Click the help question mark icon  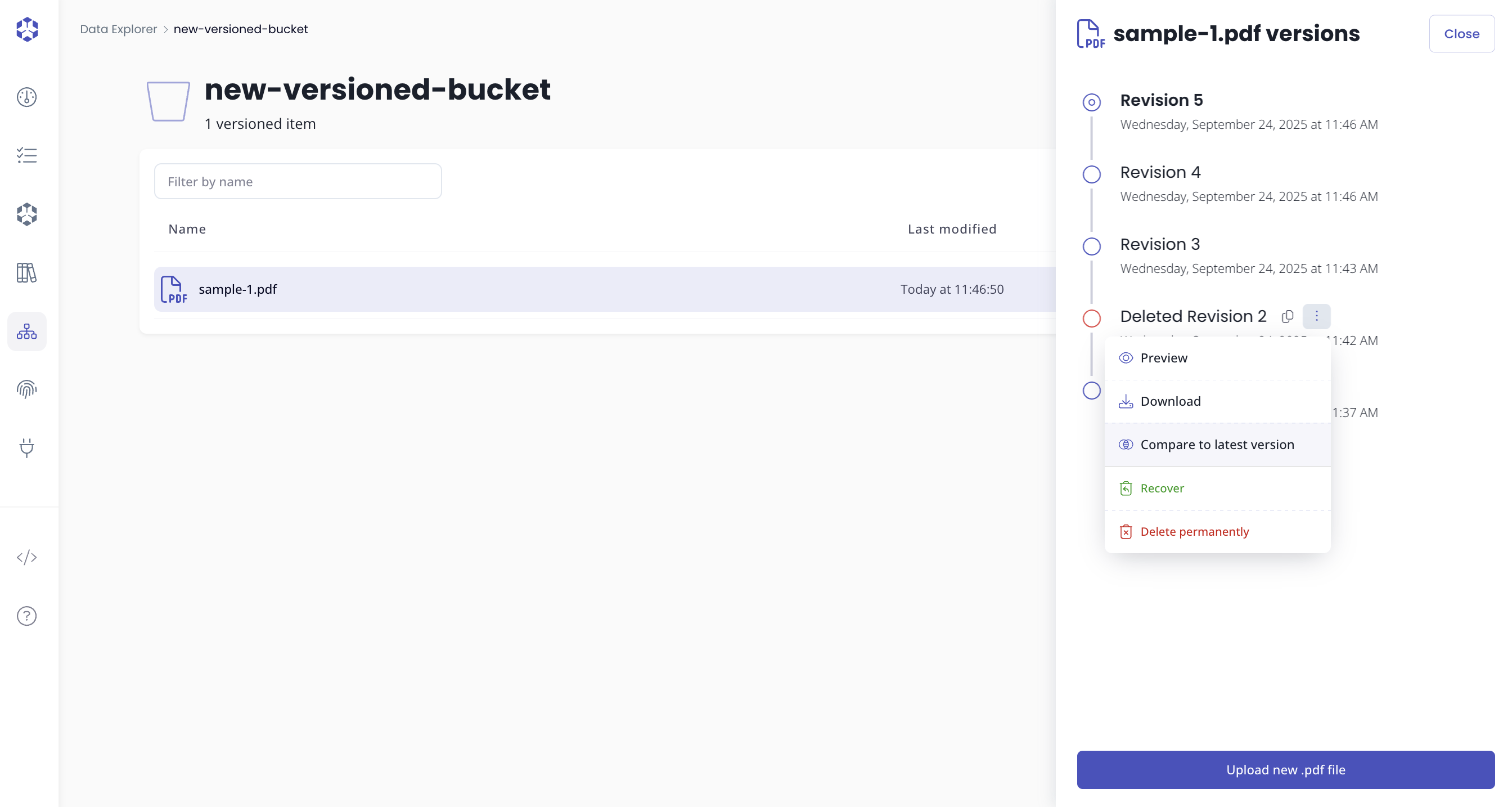(x=27, y=616)
